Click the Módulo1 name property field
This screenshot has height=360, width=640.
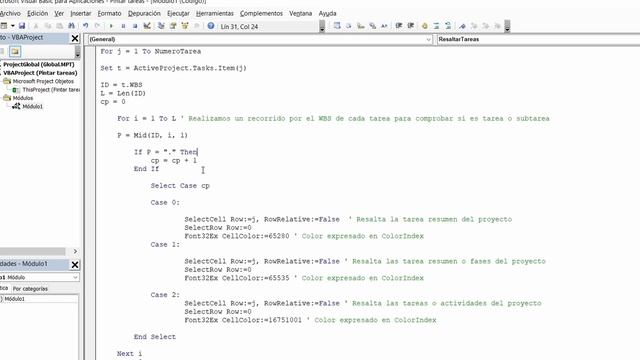click(41, 299)
